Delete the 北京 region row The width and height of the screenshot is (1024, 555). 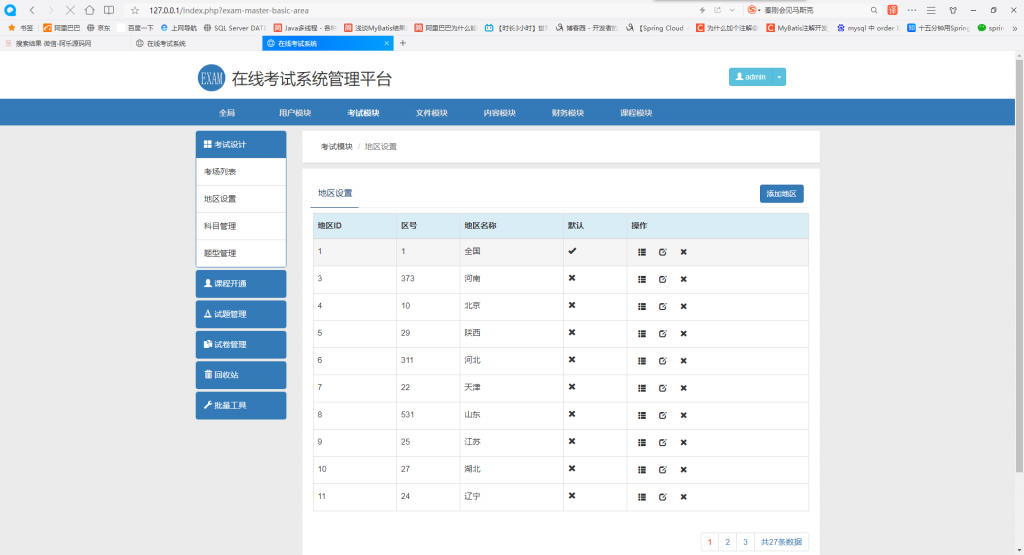pyautogui.click(x=684, y=306)
